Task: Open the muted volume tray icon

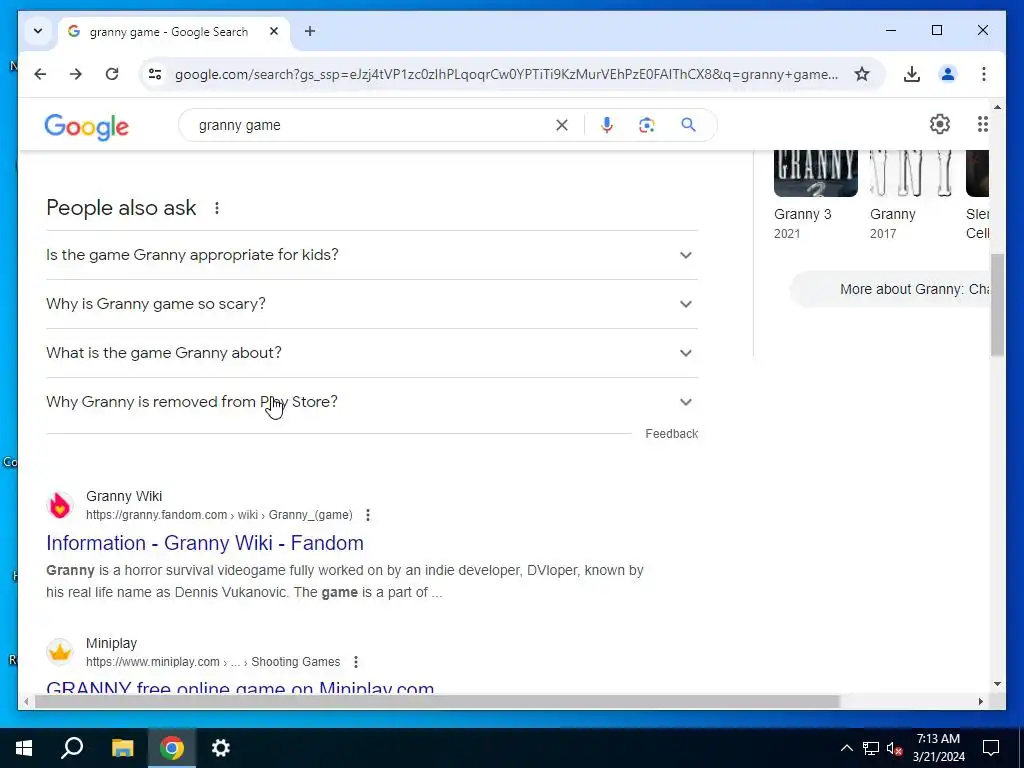Action: pyautogui.click(x=895, y=748)
